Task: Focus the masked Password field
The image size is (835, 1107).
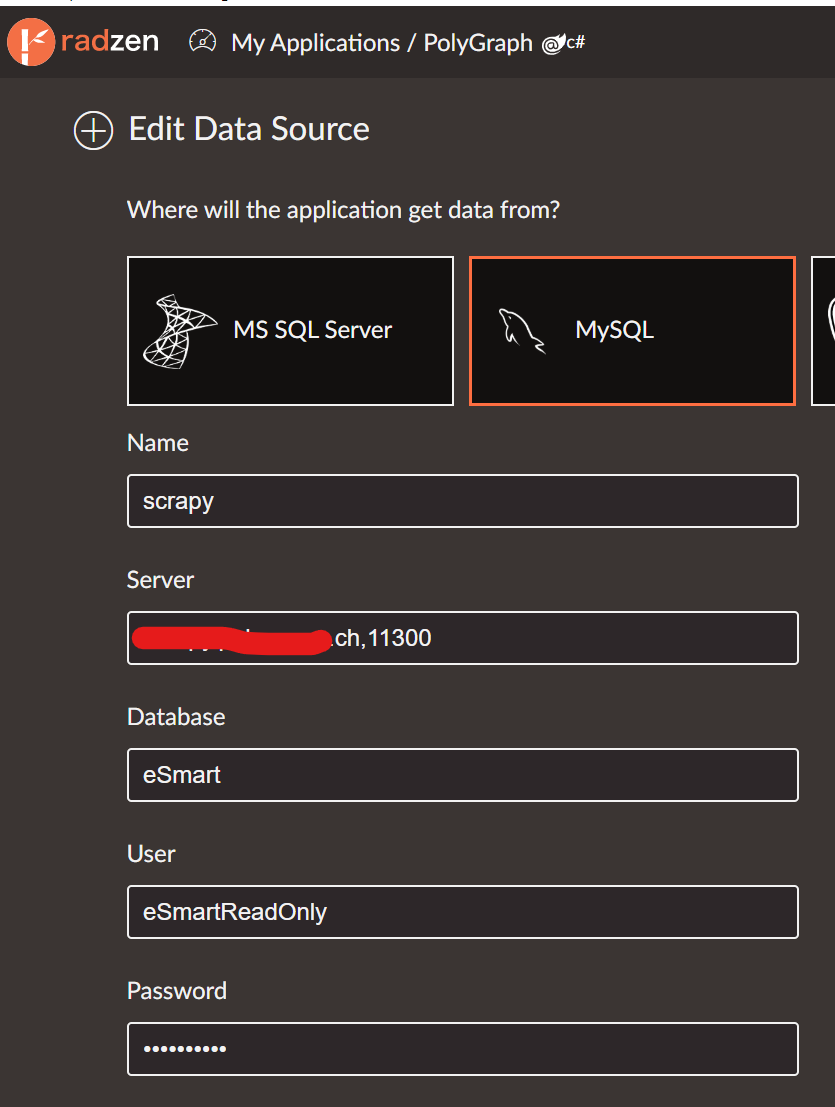Action: click(x=462, y=1049)
